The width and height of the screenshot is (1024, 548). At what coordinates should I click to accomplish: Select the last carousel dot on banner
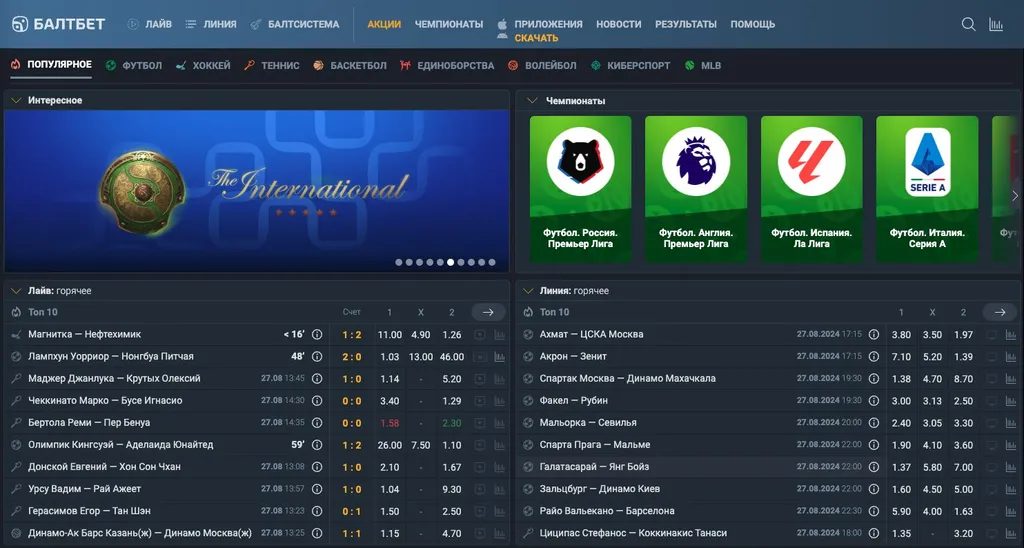tap(492, 262)
